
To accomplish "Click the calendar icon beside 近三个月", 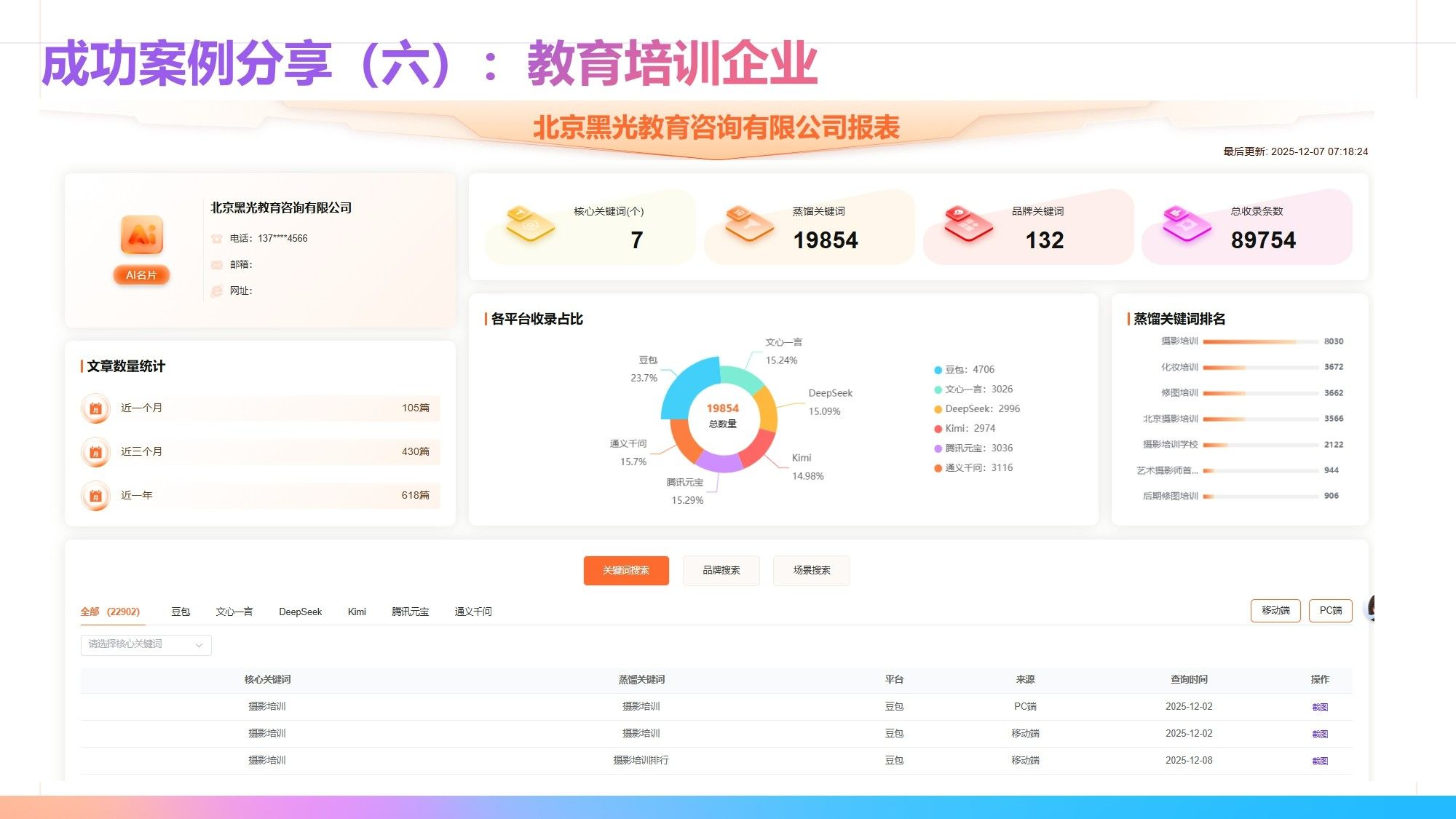I will pos(95,452).
